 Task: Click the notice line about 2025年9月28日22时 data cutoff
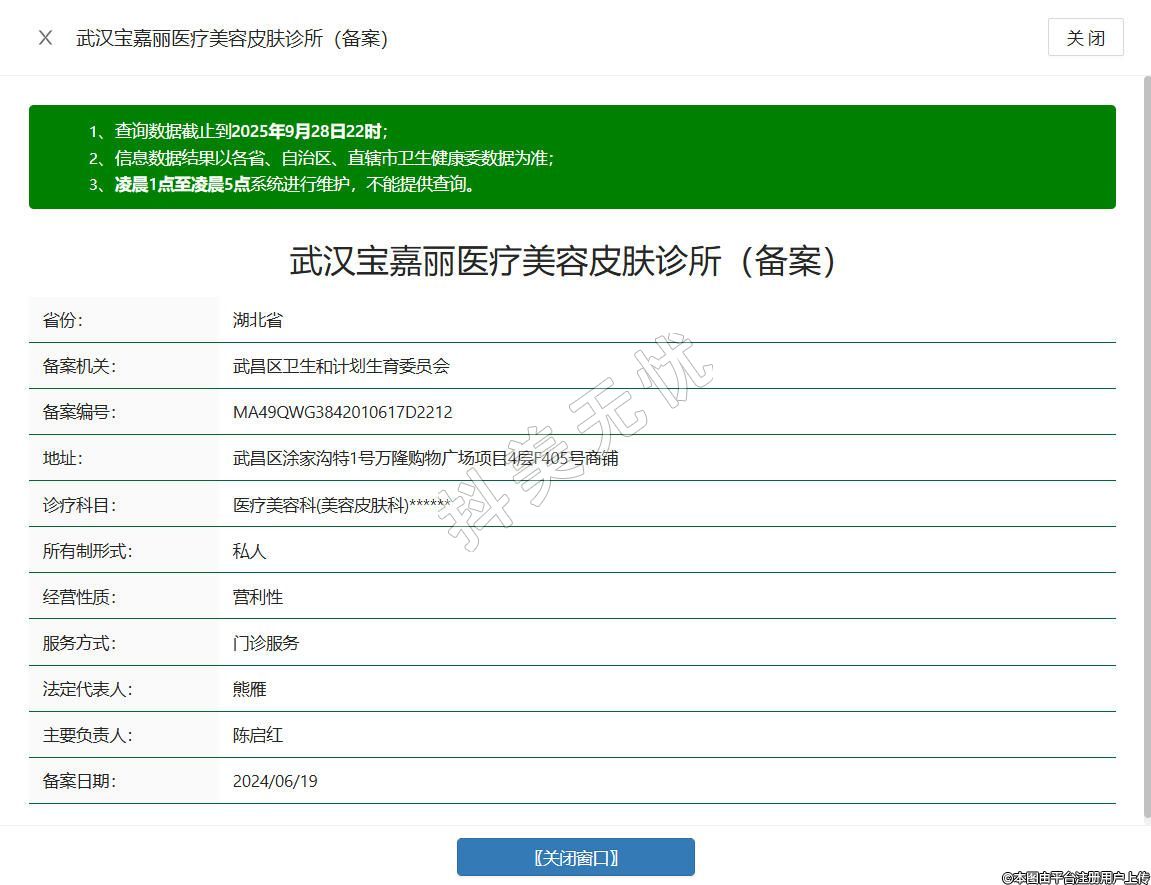pos(250,131)
